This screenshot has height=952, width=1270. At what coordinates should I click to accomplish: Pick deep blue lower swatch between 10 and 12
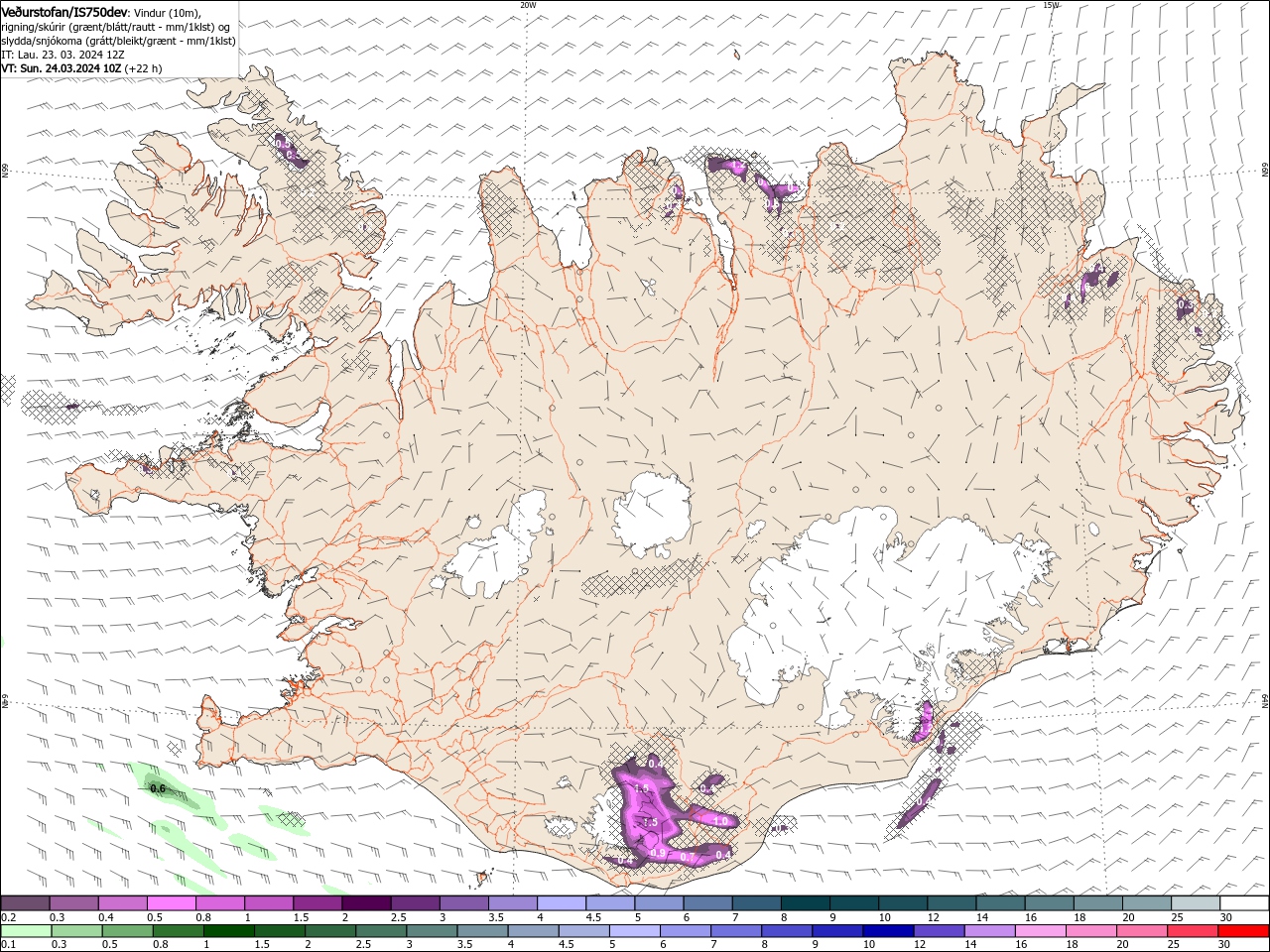coord(887,931)
